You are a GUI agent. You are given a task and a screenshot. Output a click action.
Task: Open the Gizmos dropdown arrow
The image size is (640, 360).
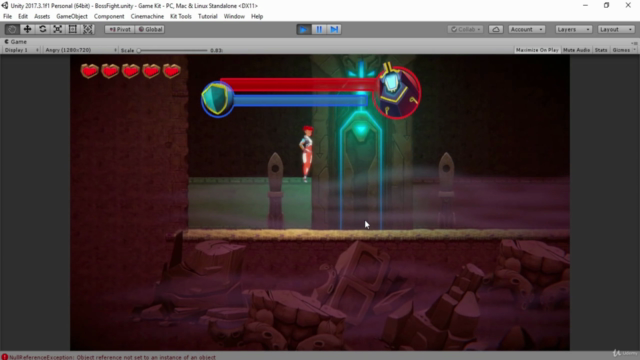tap(634, 50)
